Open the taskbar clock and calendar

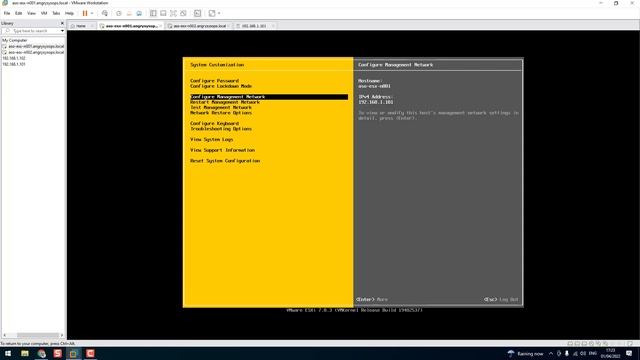pyautogui.click(x=611, y=353)
